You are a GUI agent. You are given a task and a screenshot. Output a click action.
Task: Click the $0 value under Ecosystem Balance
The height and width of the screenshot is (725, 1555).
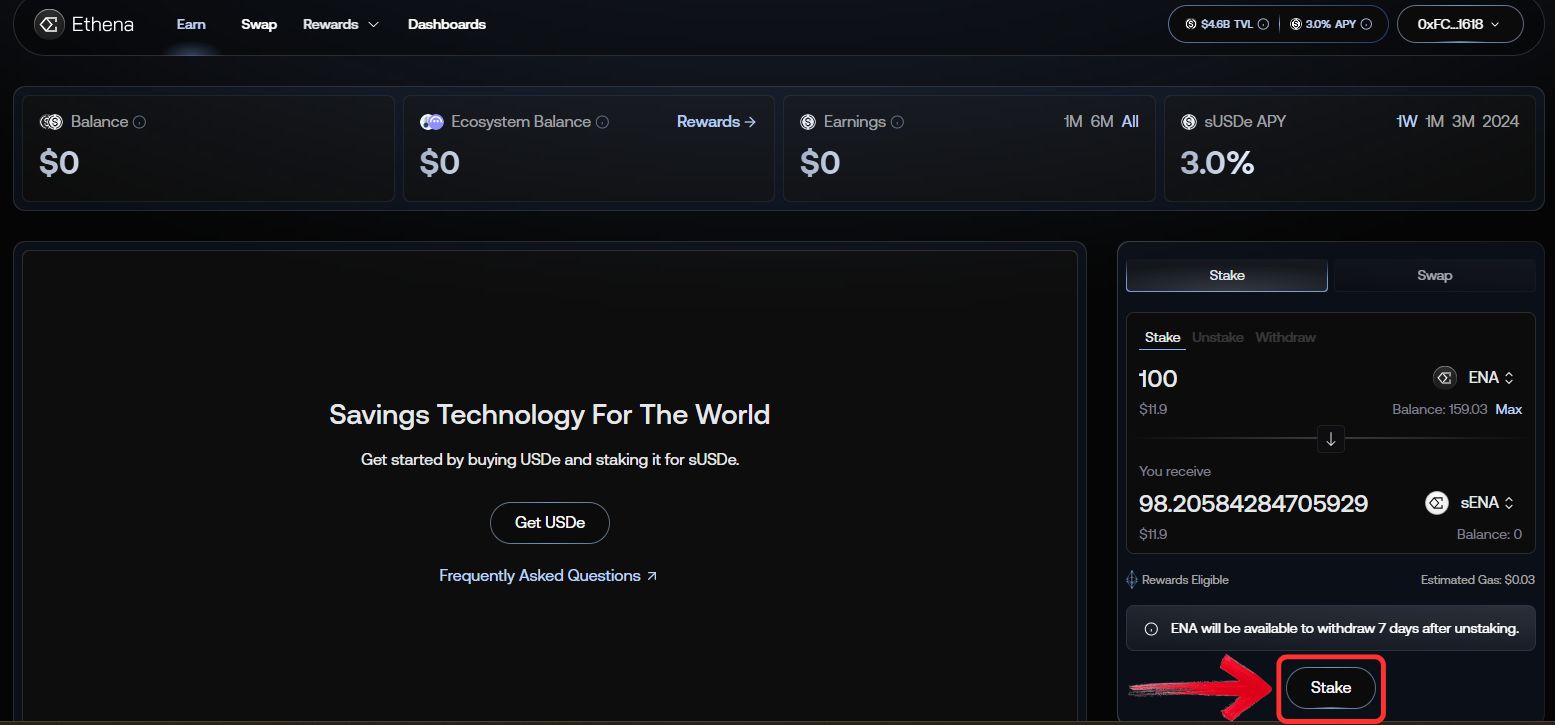point(440,163)
